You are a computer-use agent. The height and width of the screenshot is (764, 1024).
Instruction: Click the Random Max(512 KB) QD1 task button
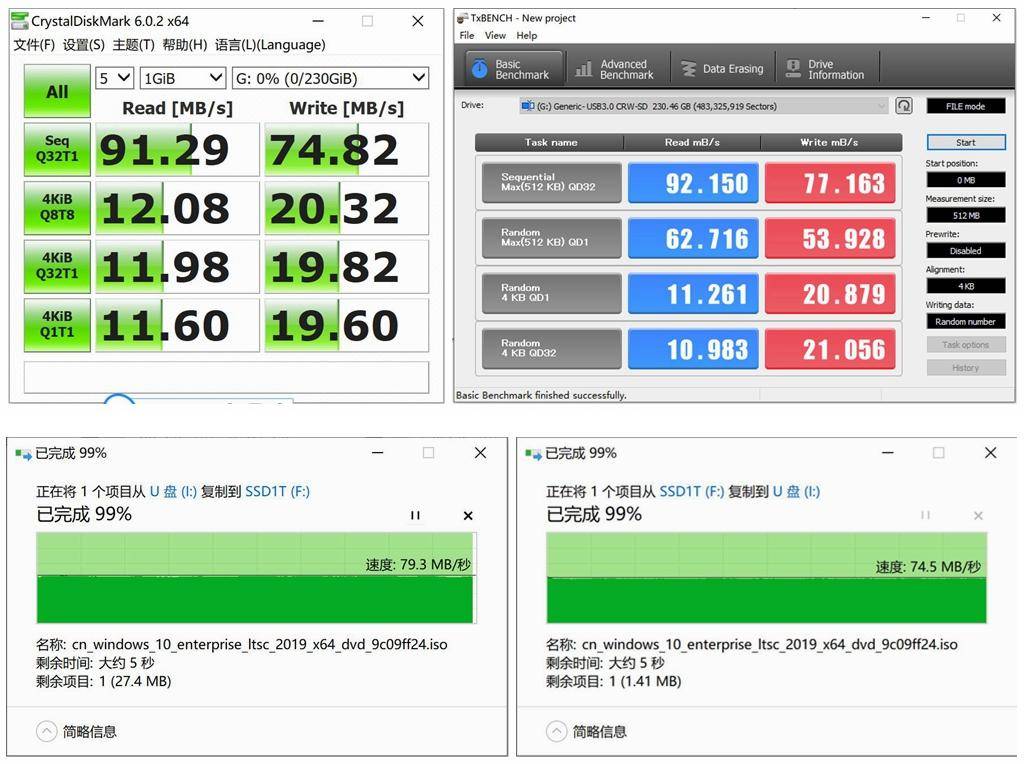coord(552,238)
